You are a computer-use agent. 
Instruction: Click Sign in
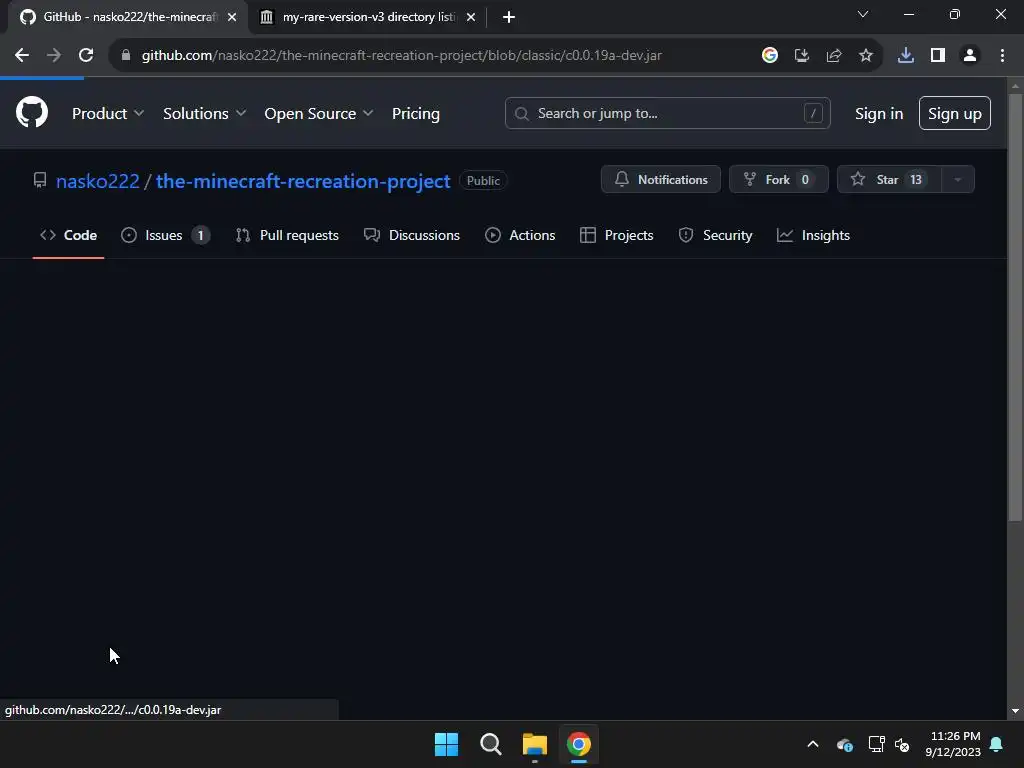[x=879, y=114]
